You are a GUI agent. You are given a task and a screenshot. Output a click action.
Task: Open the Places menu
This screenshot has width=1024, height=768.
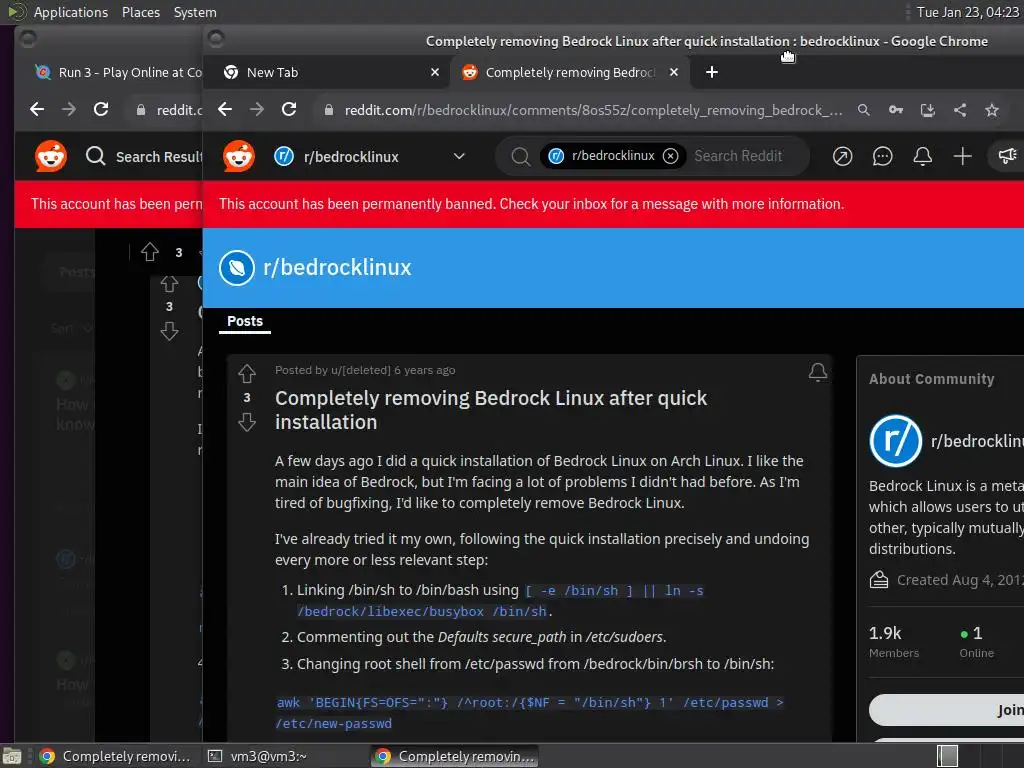[x=141, y=12]
